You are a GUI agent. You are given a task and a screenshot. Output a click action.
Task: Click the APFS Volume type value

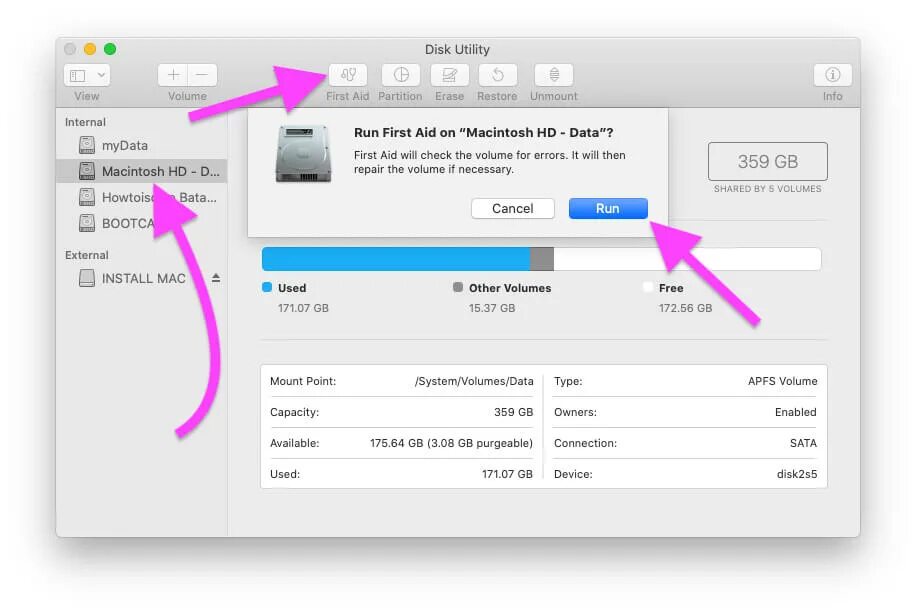point(782,381)
